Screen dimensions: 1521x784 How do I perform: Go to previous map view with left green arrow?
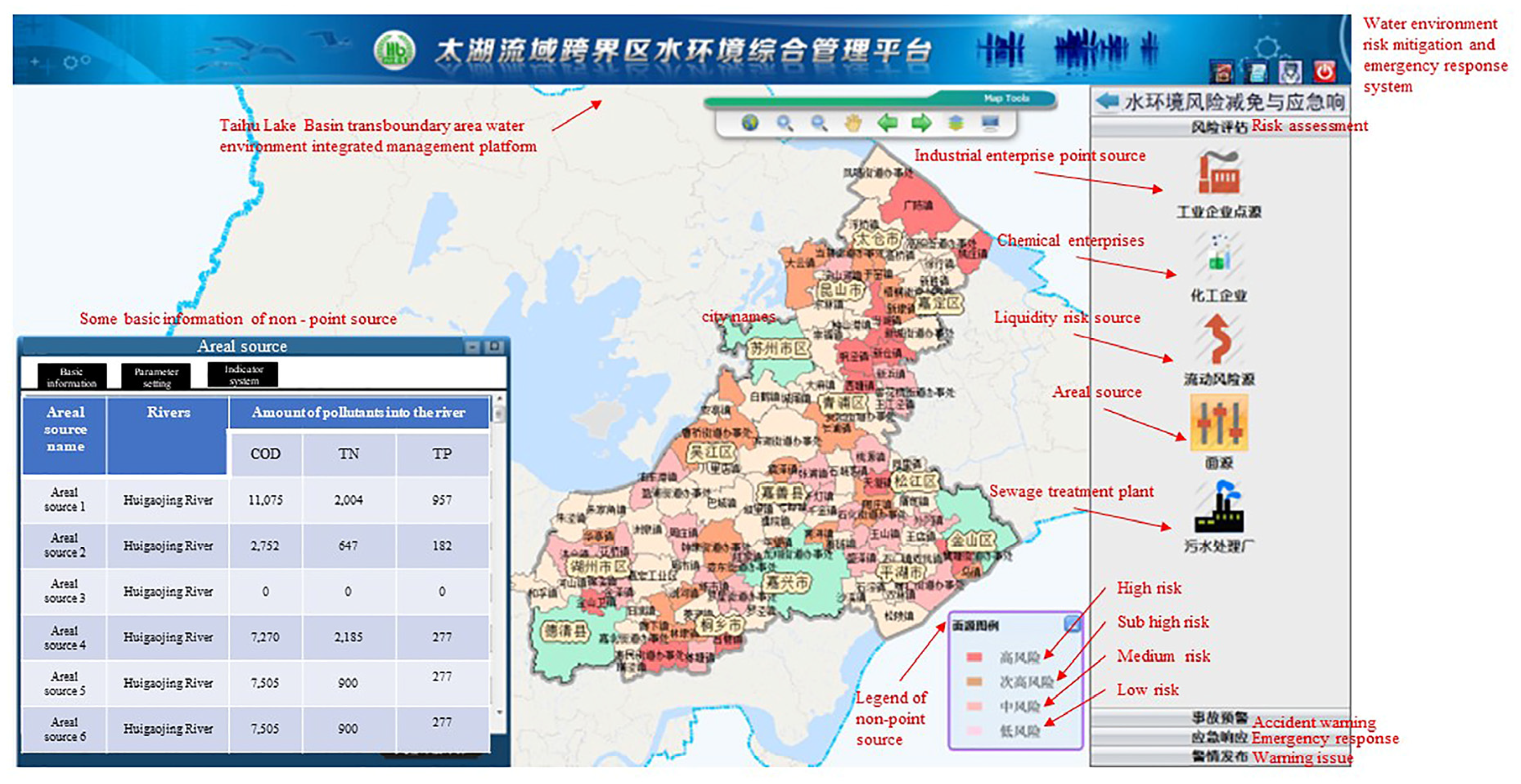[x=887, y=123]
